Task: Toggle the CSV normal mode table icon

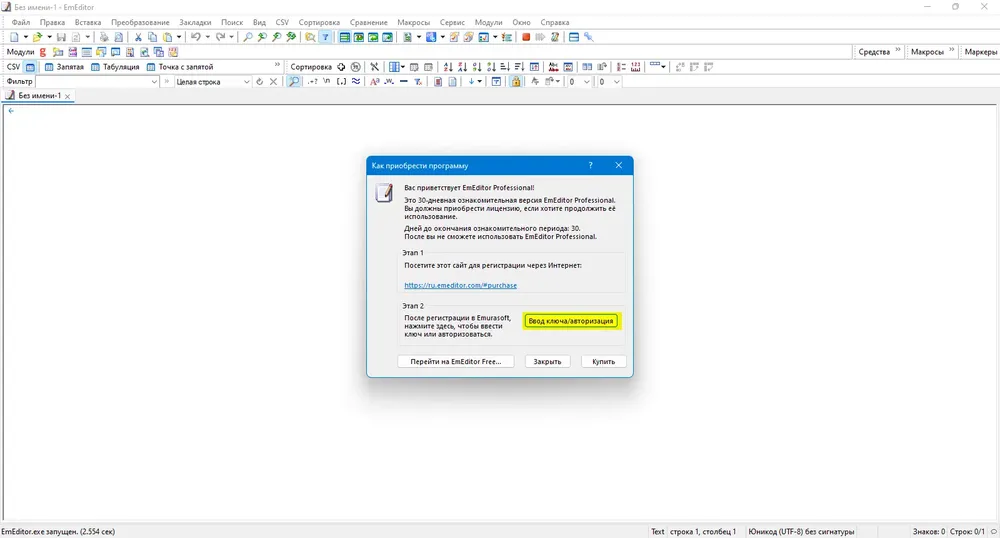Action: pyautogui.click(x=30, y=66)
